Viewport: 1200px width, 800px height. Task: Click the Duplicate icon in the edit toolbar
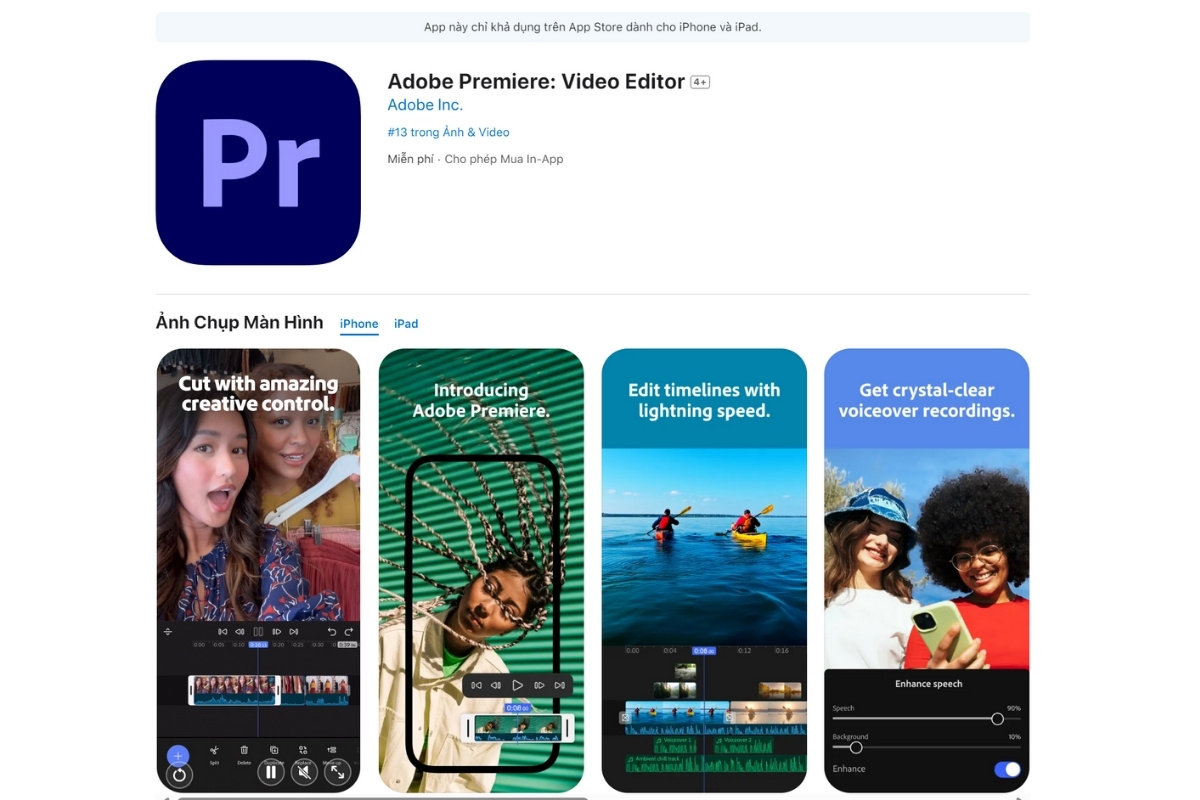point(274,750)
